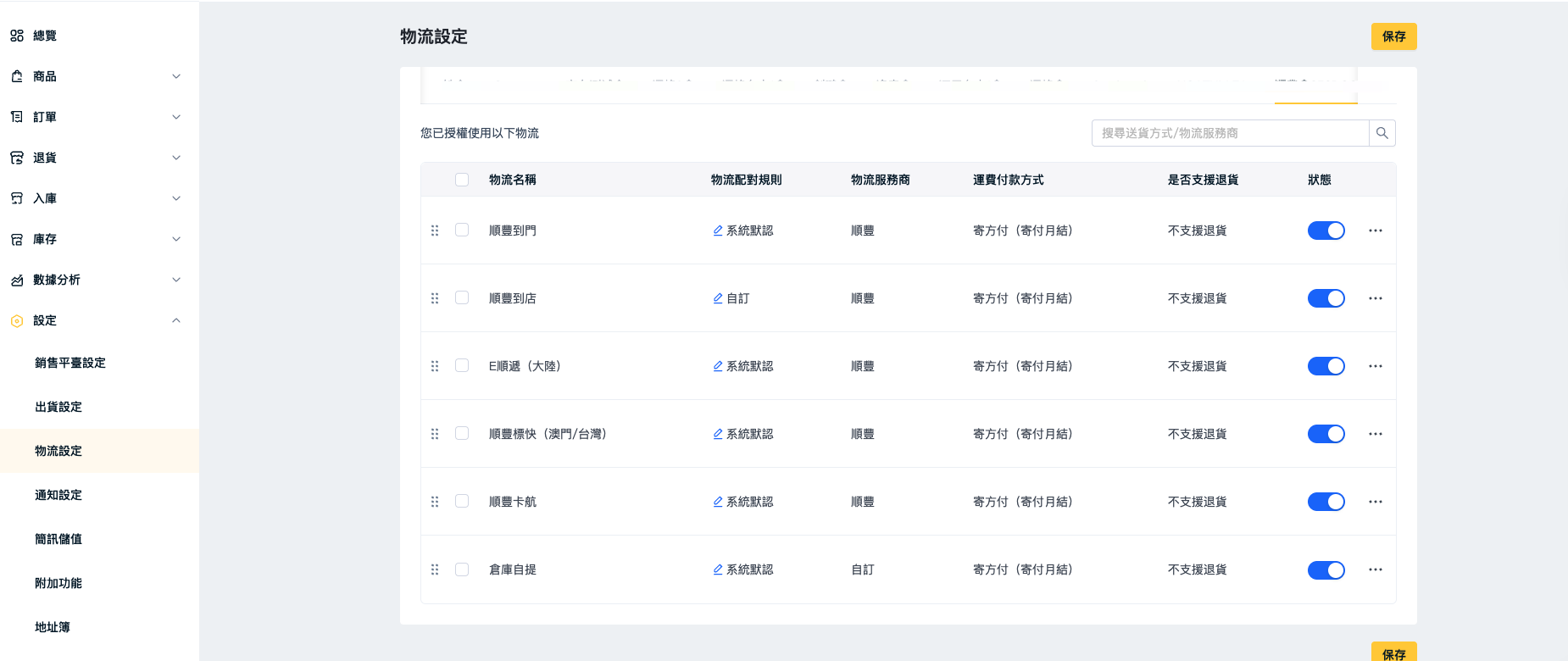The width and height of the screenshot is (1568, 661).
Task: Click the 入庫 inbound icon
Action: (x=17, y=198)
